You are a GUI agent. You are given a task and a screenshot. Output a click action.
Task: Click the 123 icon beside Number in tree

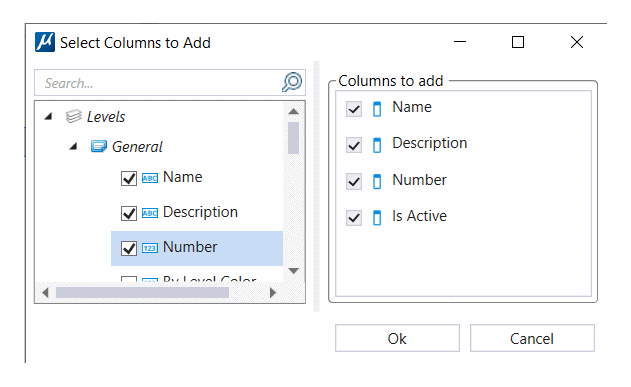[150, 248]
